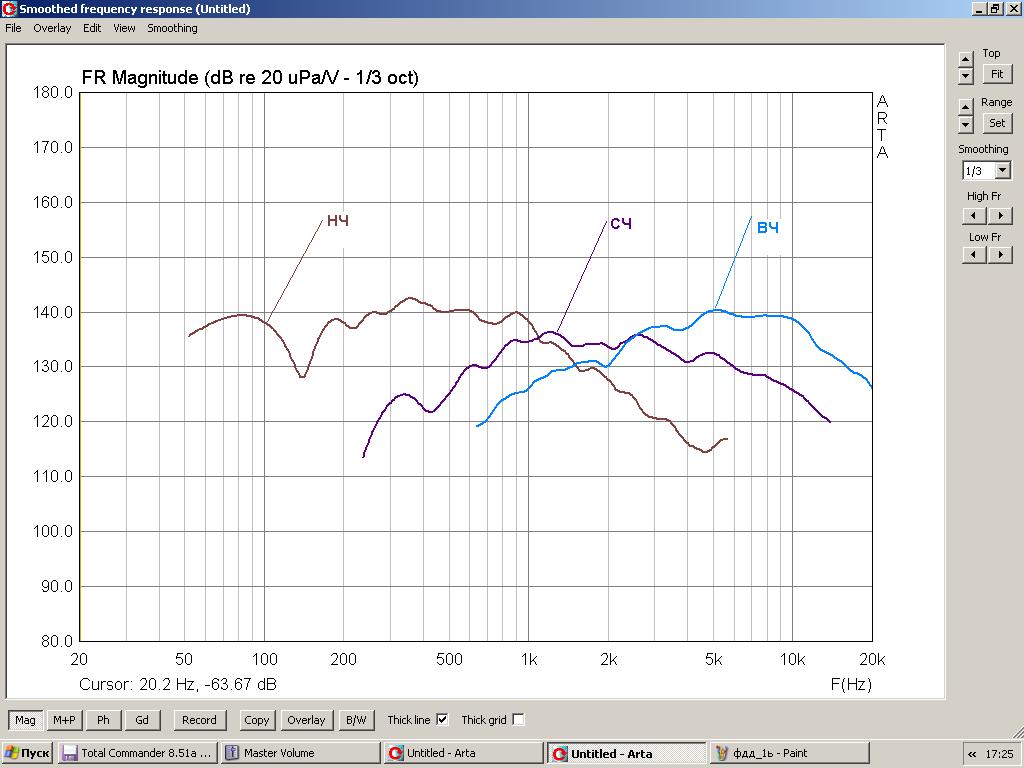Click the Top up arrow
The height and width of the screenshot is (768, 1024).
(x=966, y=59)
